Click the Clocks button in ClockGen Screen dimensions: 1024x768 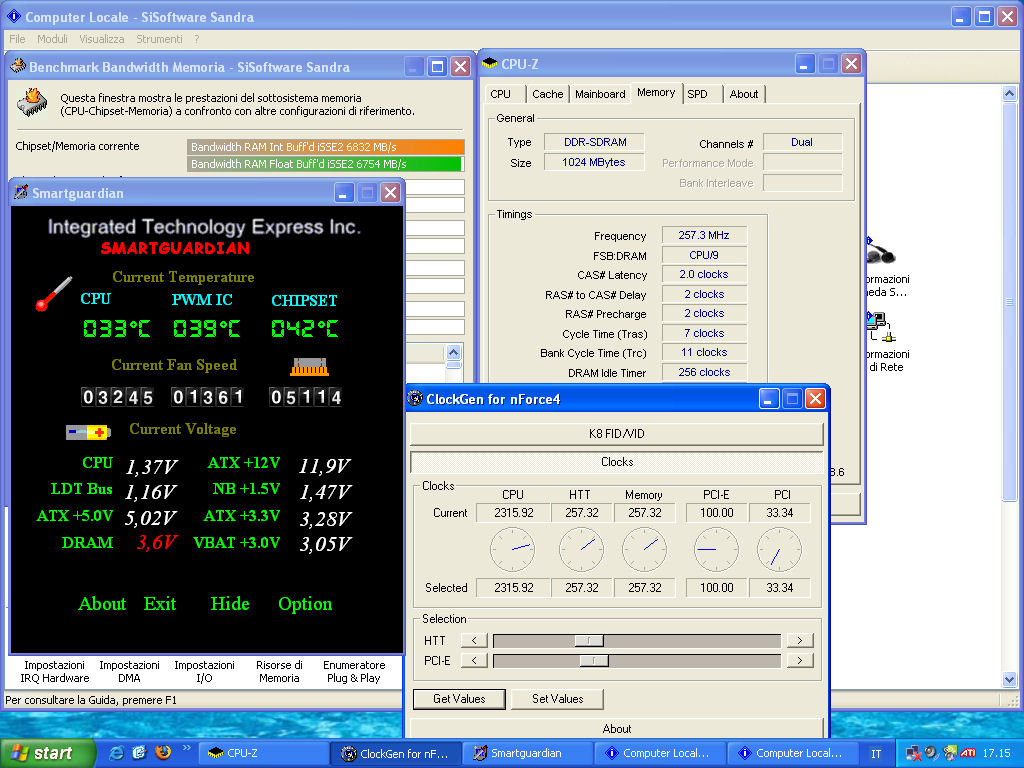(x=616, y=462)
